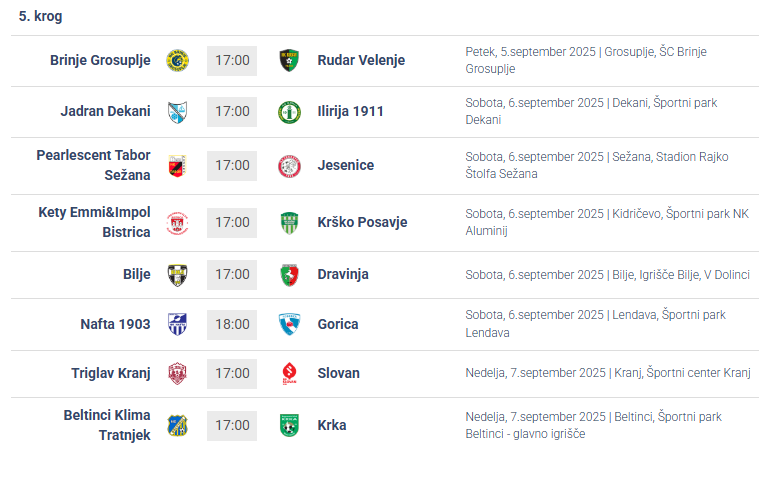Open the Nafta 1903 club crest
The width and height of the screenshot is (759, 480).
177,324
